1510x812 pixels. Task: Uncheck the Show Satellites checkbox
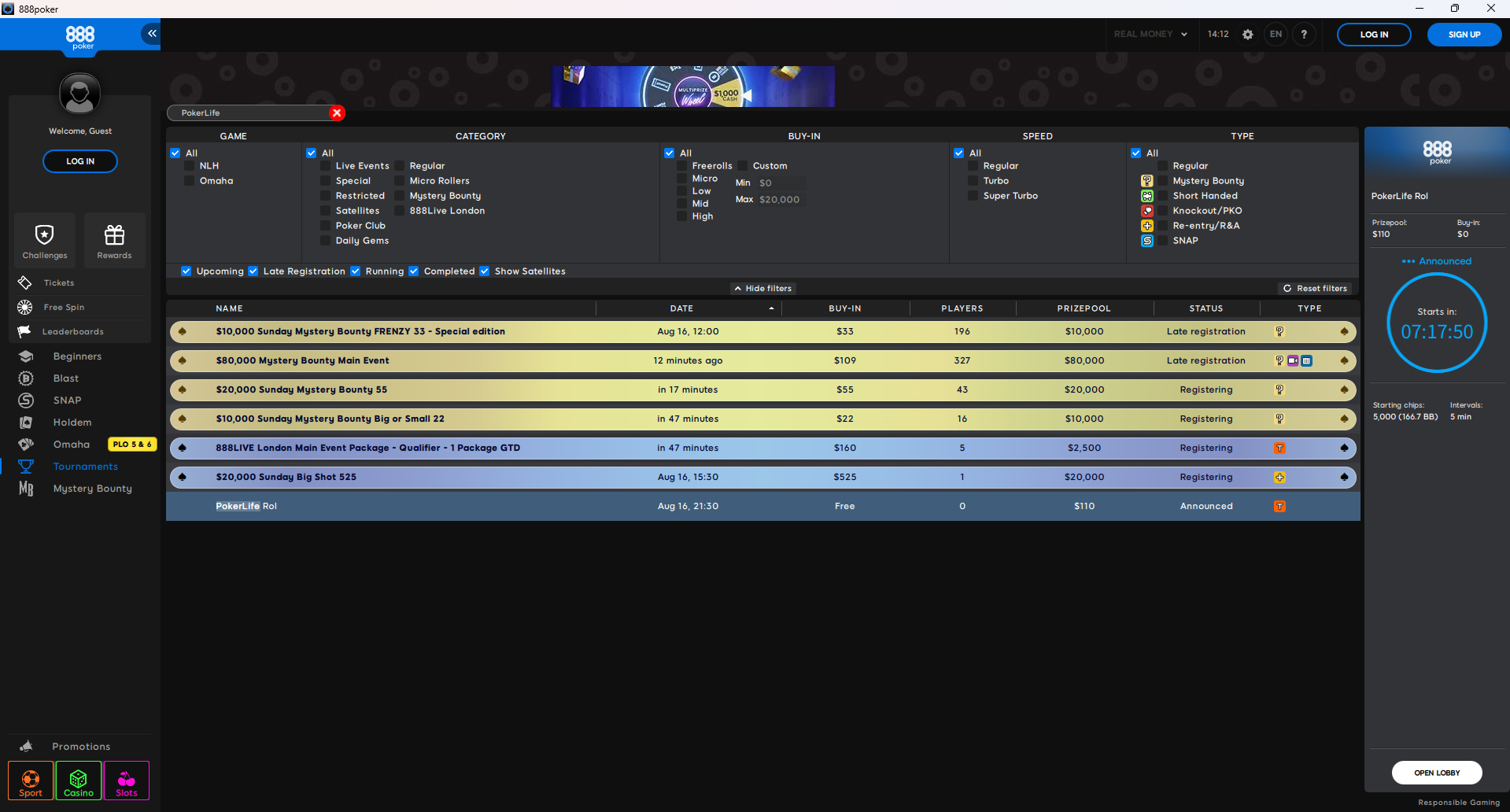click(x=485, y=271)
